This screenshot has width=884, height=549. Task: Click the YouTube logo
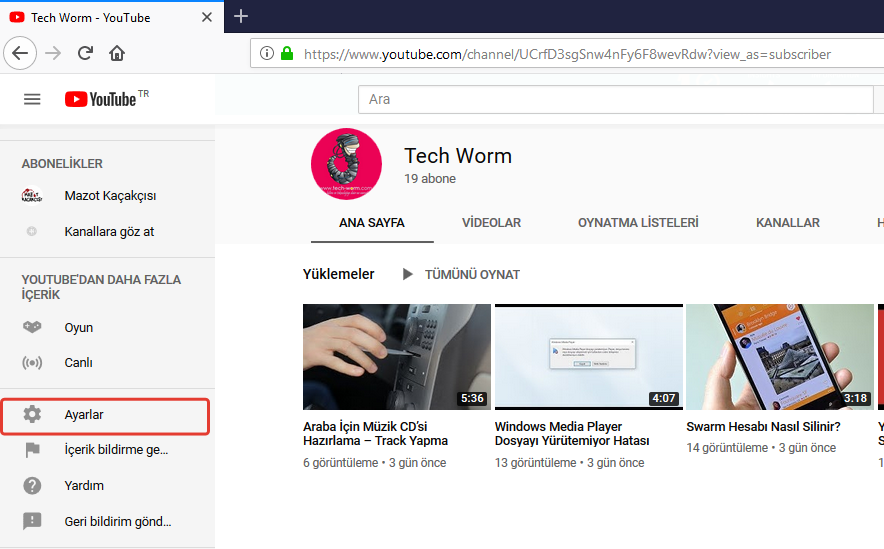[100, 99]
